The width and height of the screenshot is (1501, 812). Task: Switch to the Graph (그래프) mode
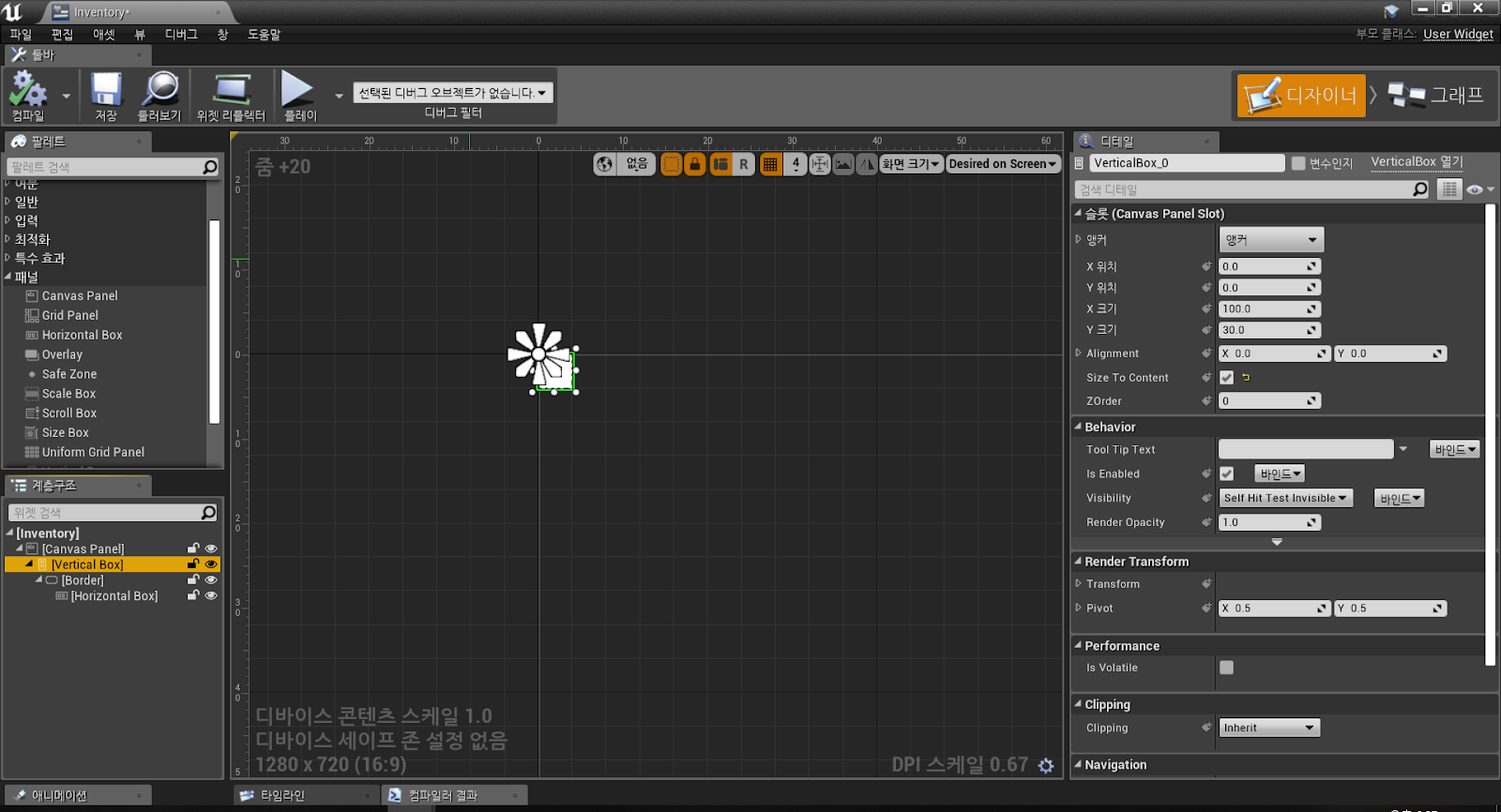coord(1435,95)
